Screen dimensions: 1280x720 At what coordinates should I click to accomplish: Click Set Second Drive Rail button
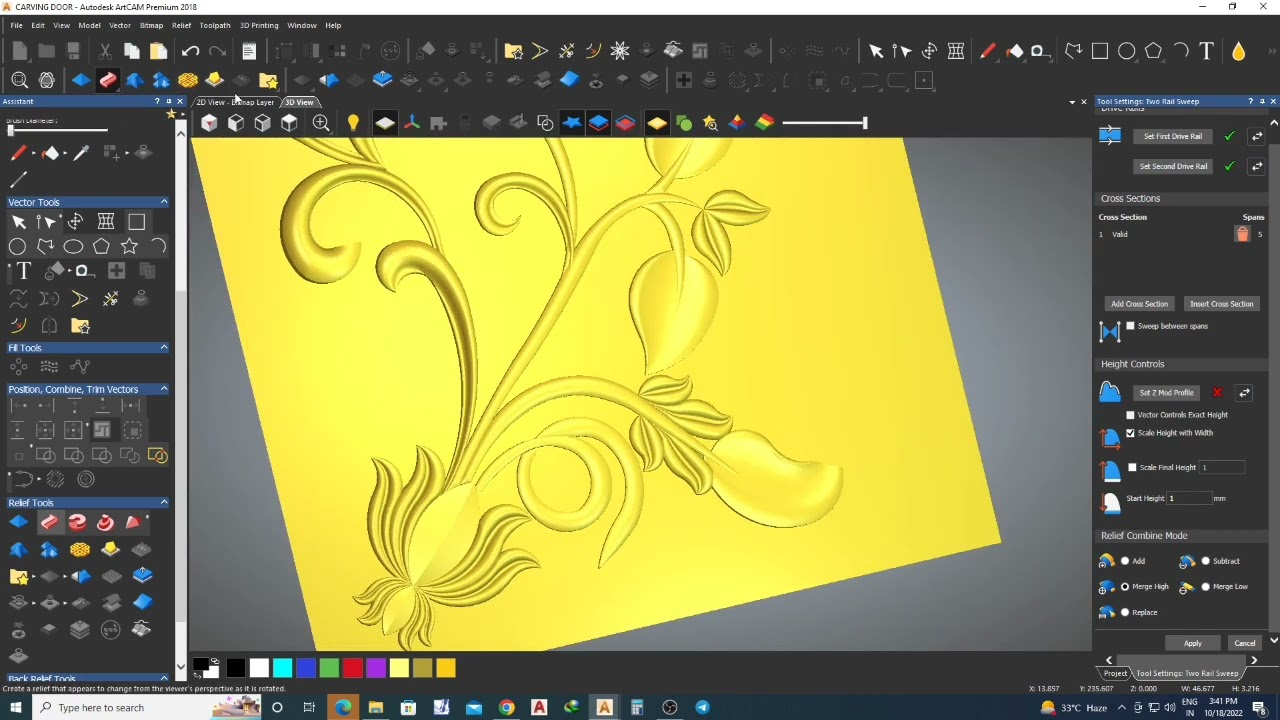1173,166
